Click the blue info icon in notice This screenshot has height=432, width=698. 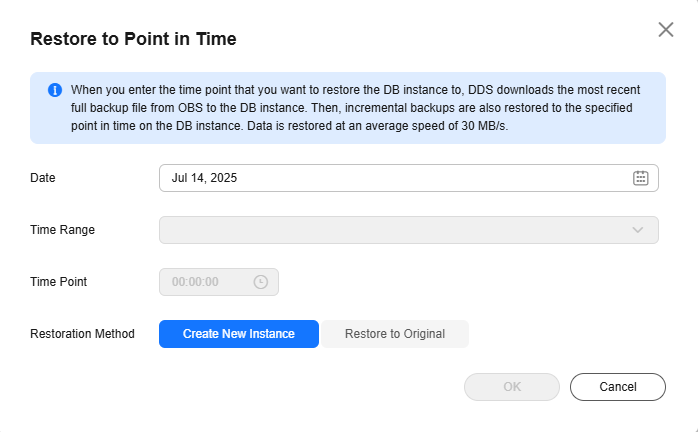55,90
